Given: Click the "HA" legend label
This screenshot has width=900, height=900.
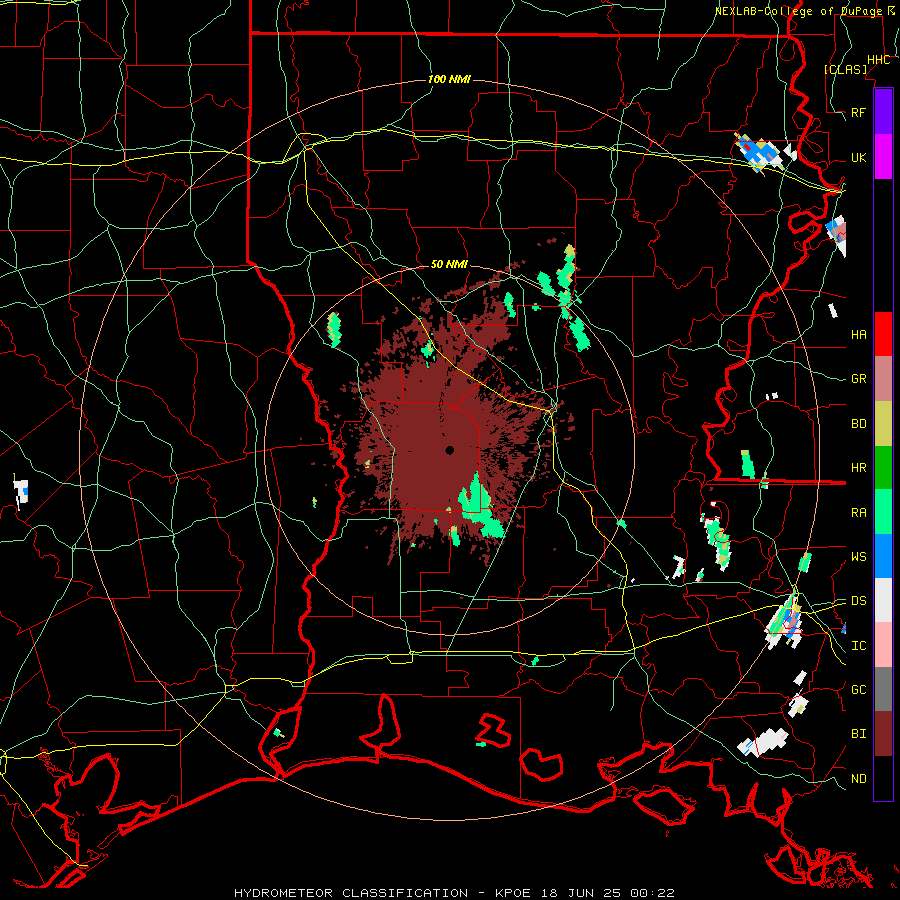Looking at the screenshot, I should [x=858, y=335].
